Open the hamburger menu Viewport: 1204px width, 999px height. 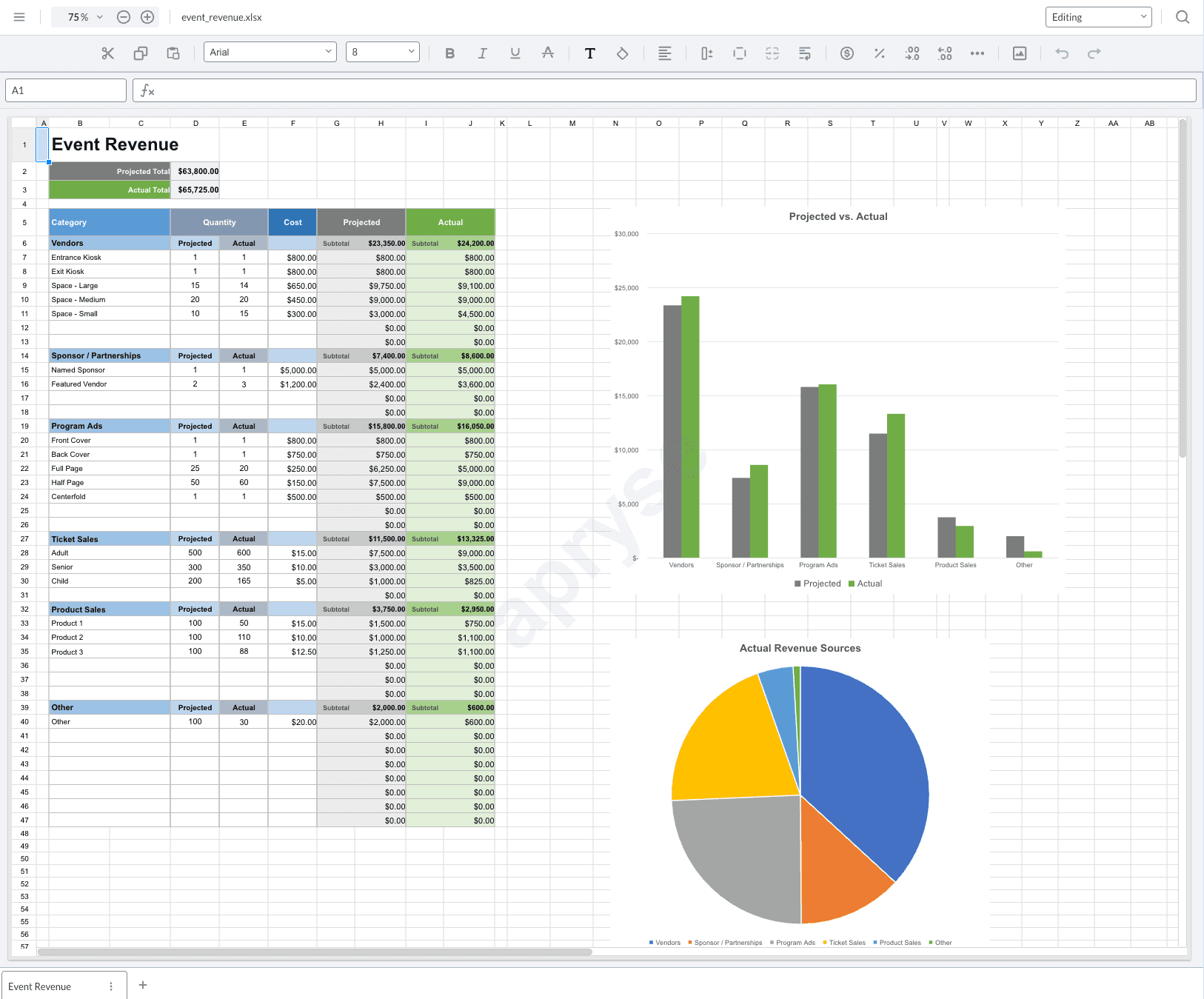[x=19, y=16]
